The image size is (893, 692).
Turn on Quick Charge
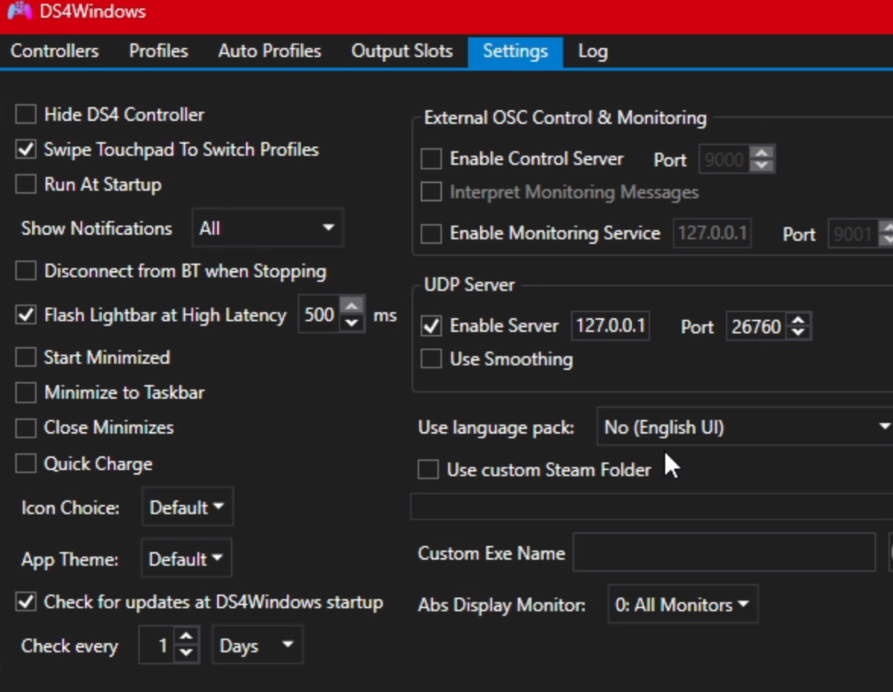point(26,464)
